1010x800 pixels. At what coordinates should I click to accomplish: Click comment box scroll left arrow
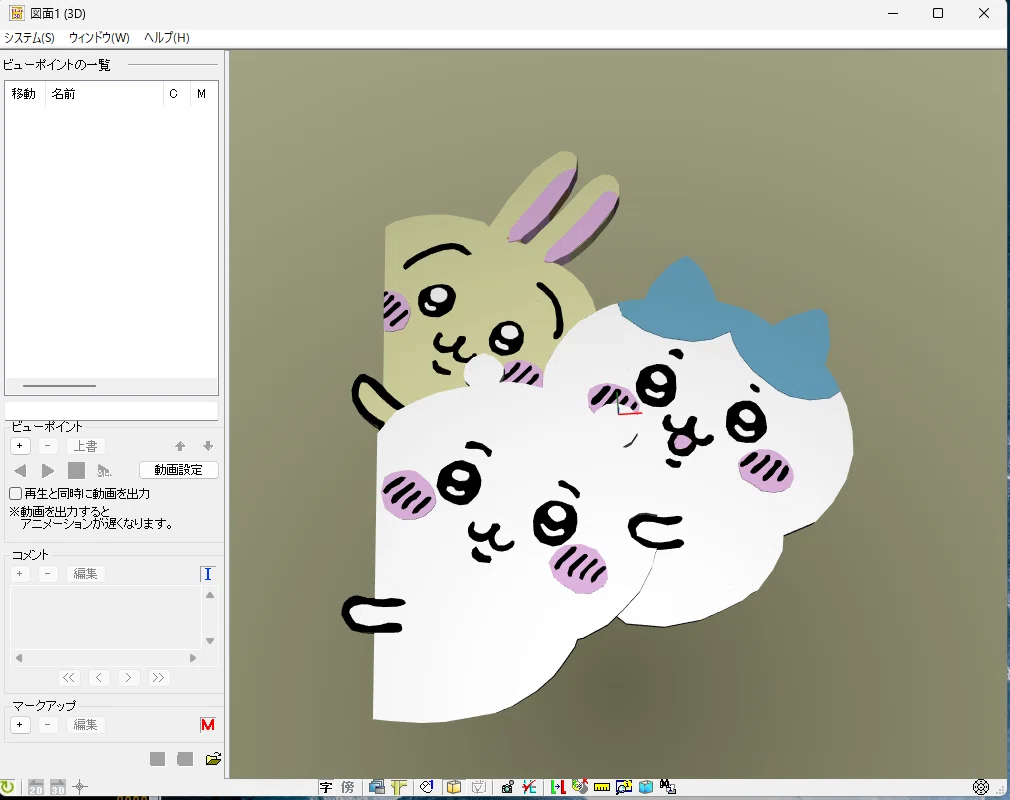click(x=19, y=658)
